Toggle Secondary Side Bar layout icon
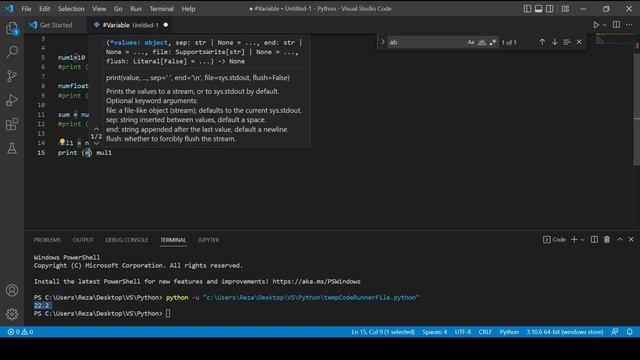This screenshot has width=640, height=360. pos(550,9)
